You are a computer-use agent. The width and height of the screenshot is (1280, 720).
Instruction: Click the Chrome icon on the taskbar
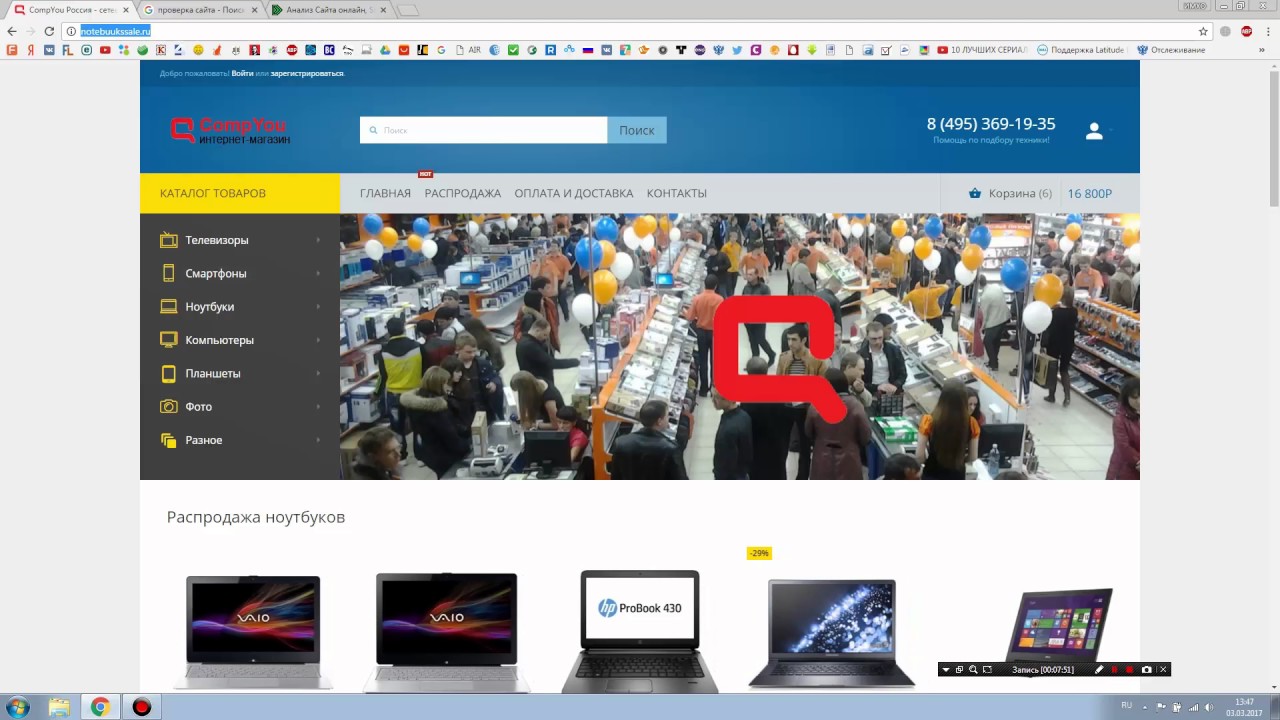100,707
